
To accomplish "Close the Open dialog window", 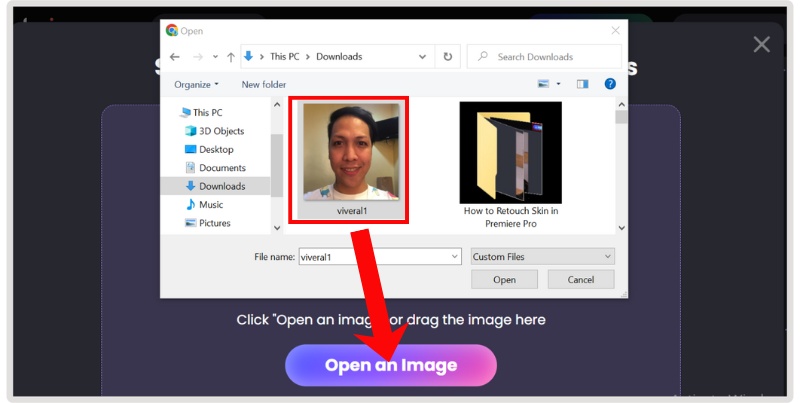I will point(615,31).
